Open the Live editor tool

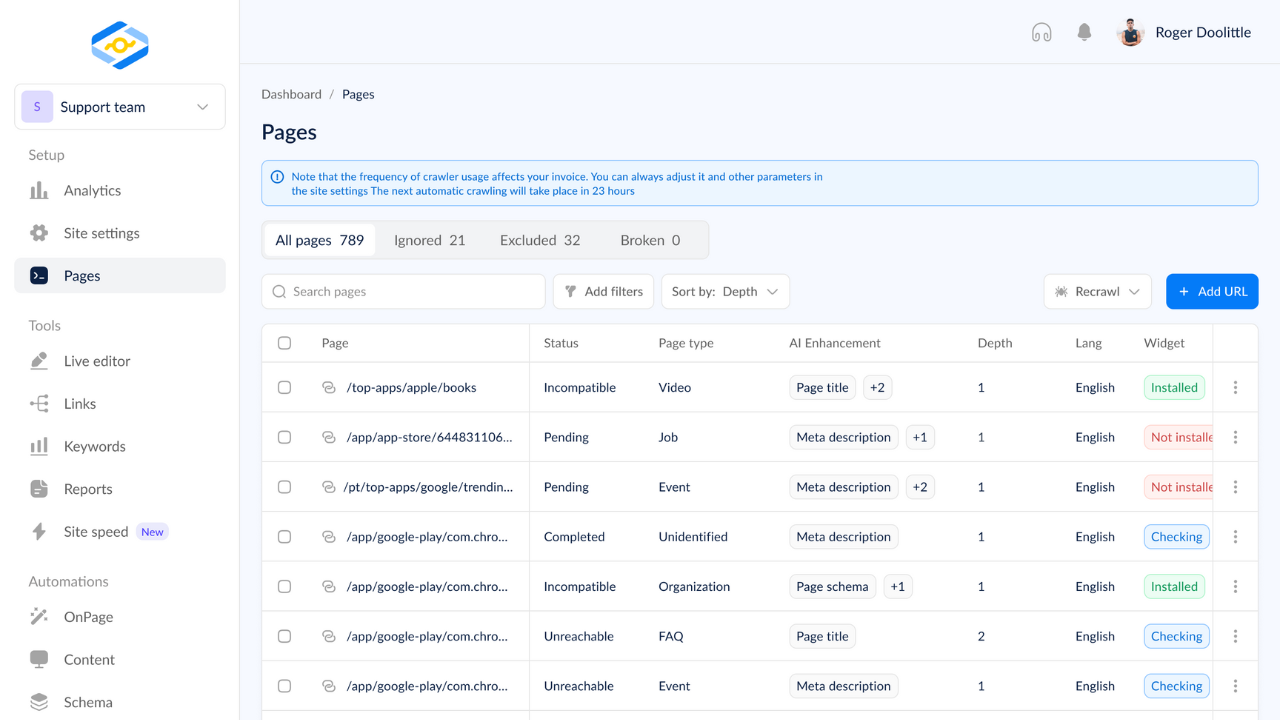[95, 361]
